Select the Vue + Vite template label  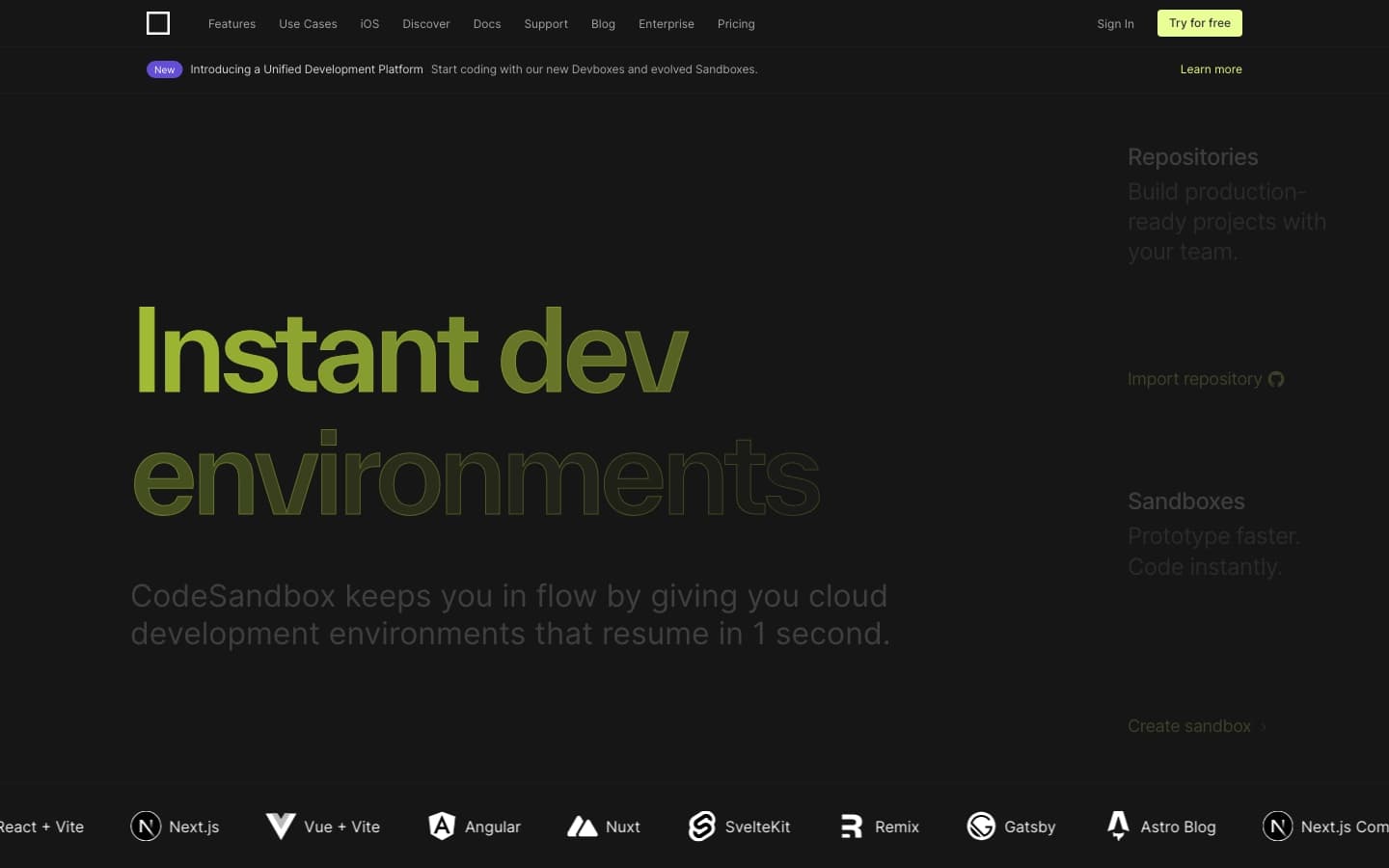pos(341,827)
